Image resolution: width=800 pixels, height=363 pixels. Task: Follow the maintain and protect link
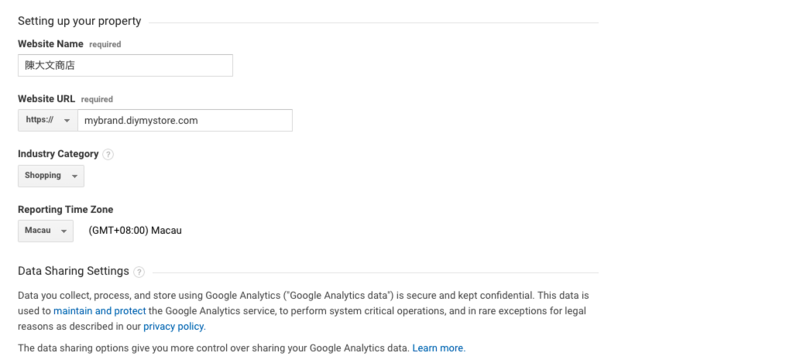point(99,311)
